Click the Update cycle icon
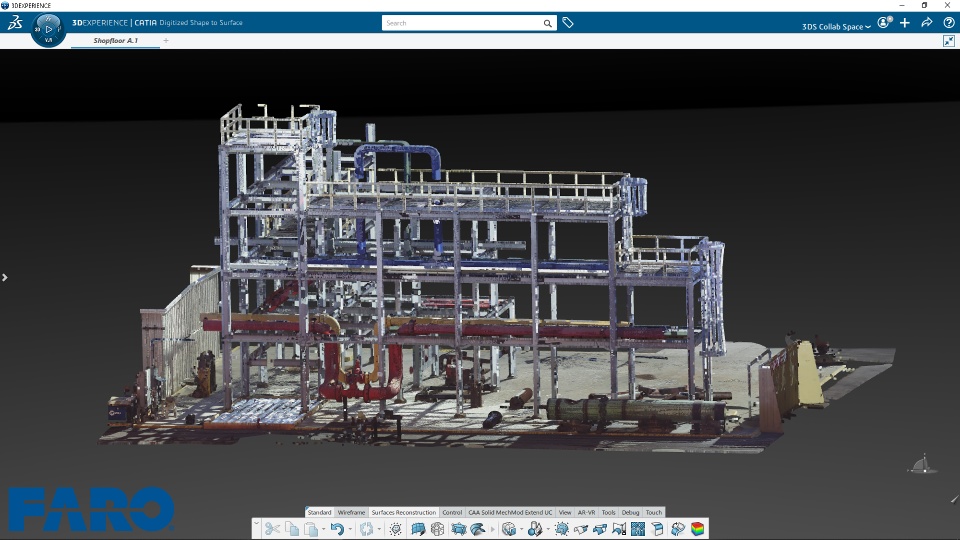The image size is (960, 540). pyautogui.click(x=366, y=528)
